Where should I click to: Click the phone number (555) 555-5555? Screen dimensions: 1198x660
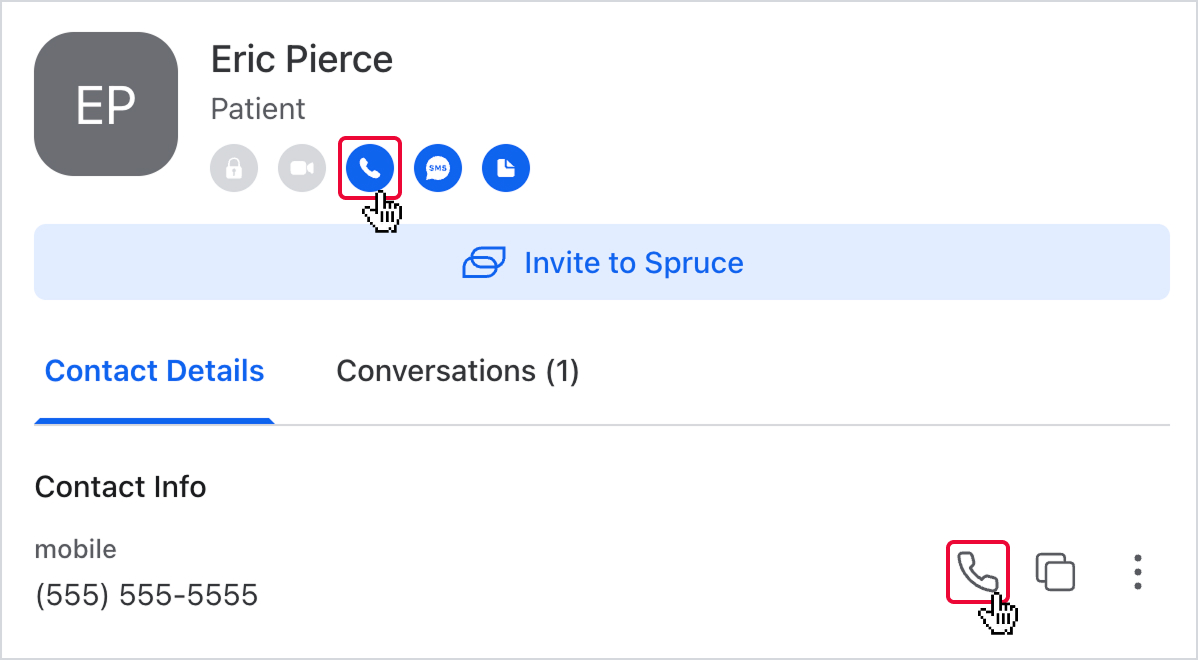coord(146,594)
